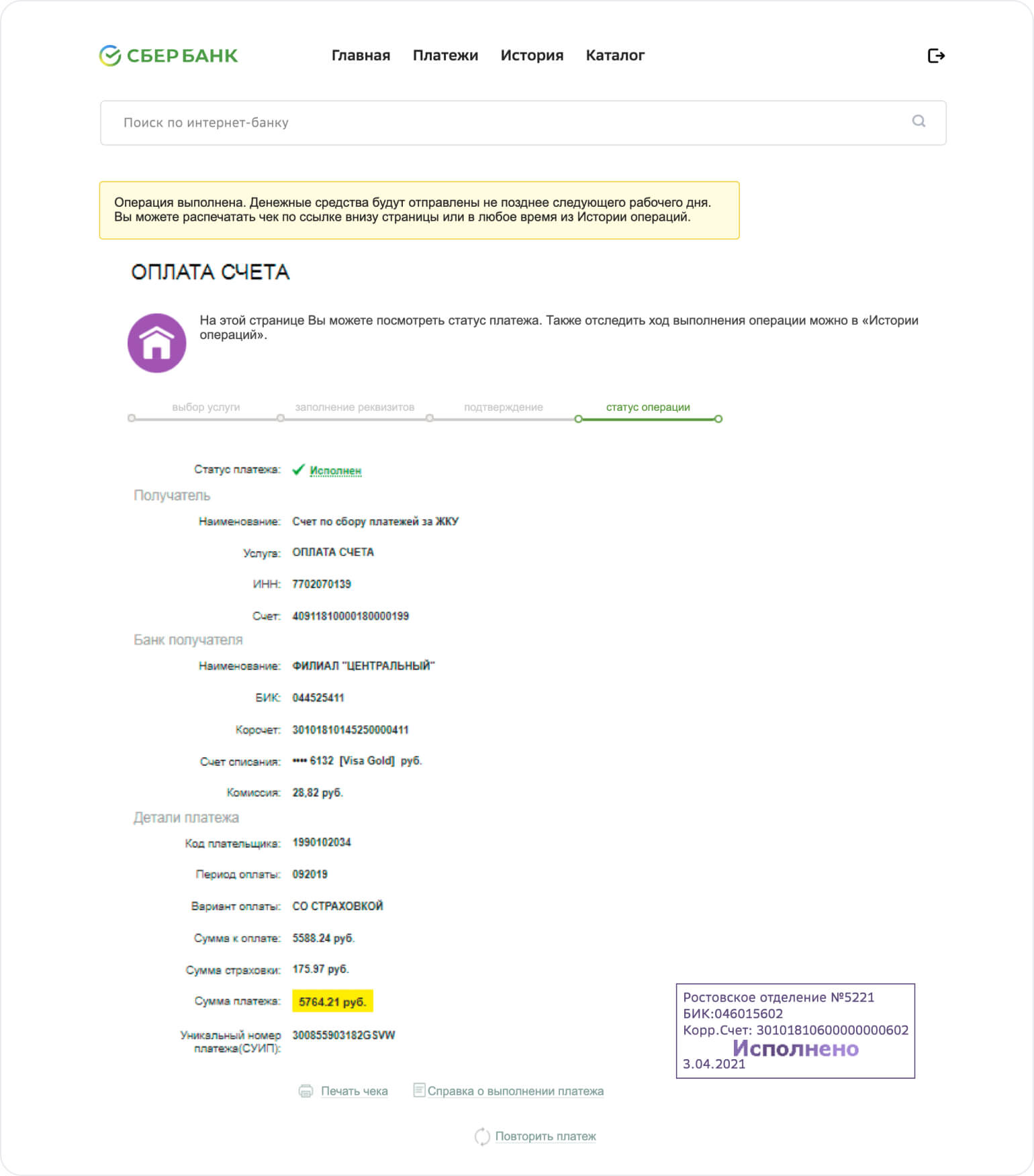Viewport: 1034px width, 1176px height.
Task: Click the Исполнено bank stamp
Action: pos(795,1032)
